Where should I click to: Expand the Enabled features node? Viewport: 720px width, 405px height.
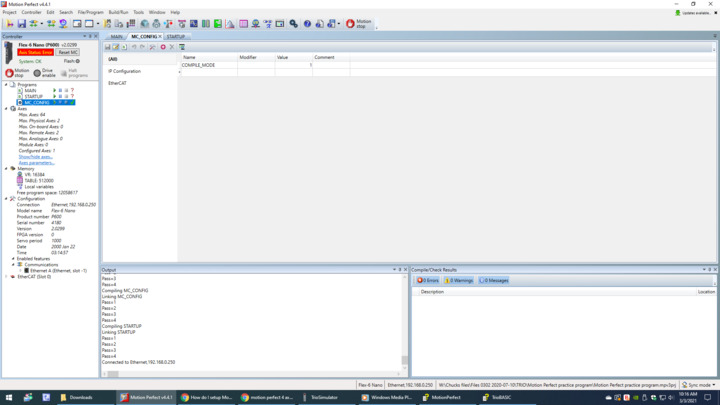[13, 259]
